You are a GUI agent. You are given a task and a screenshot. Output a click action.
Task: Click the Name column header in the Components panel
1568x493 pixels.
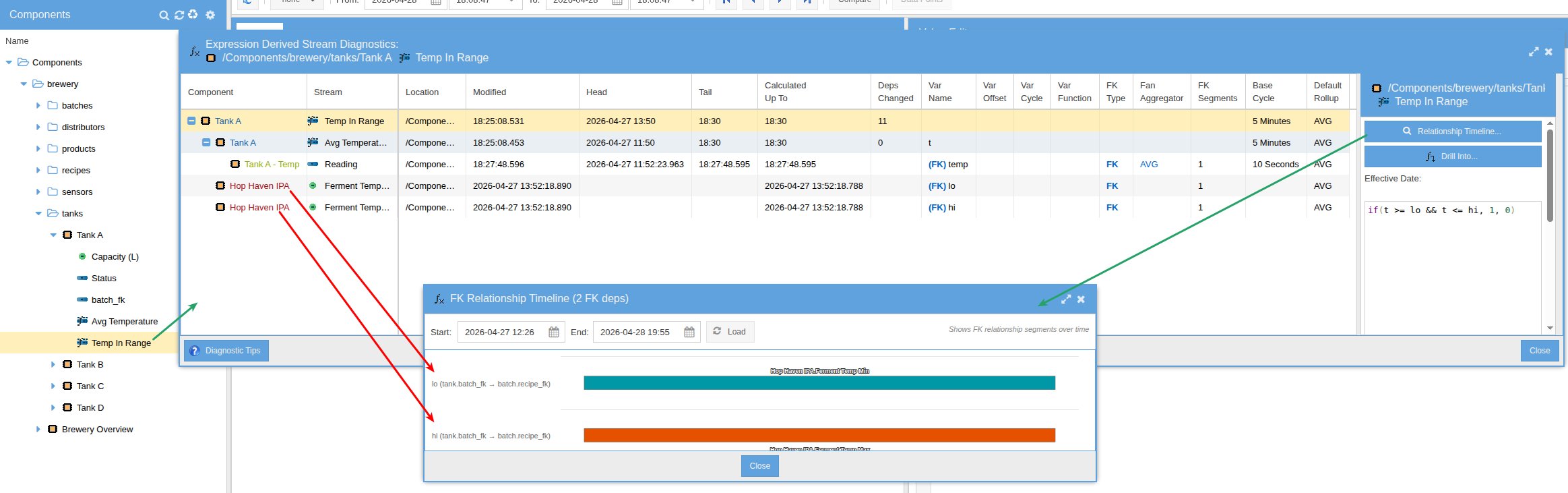(x=17, y=41)
